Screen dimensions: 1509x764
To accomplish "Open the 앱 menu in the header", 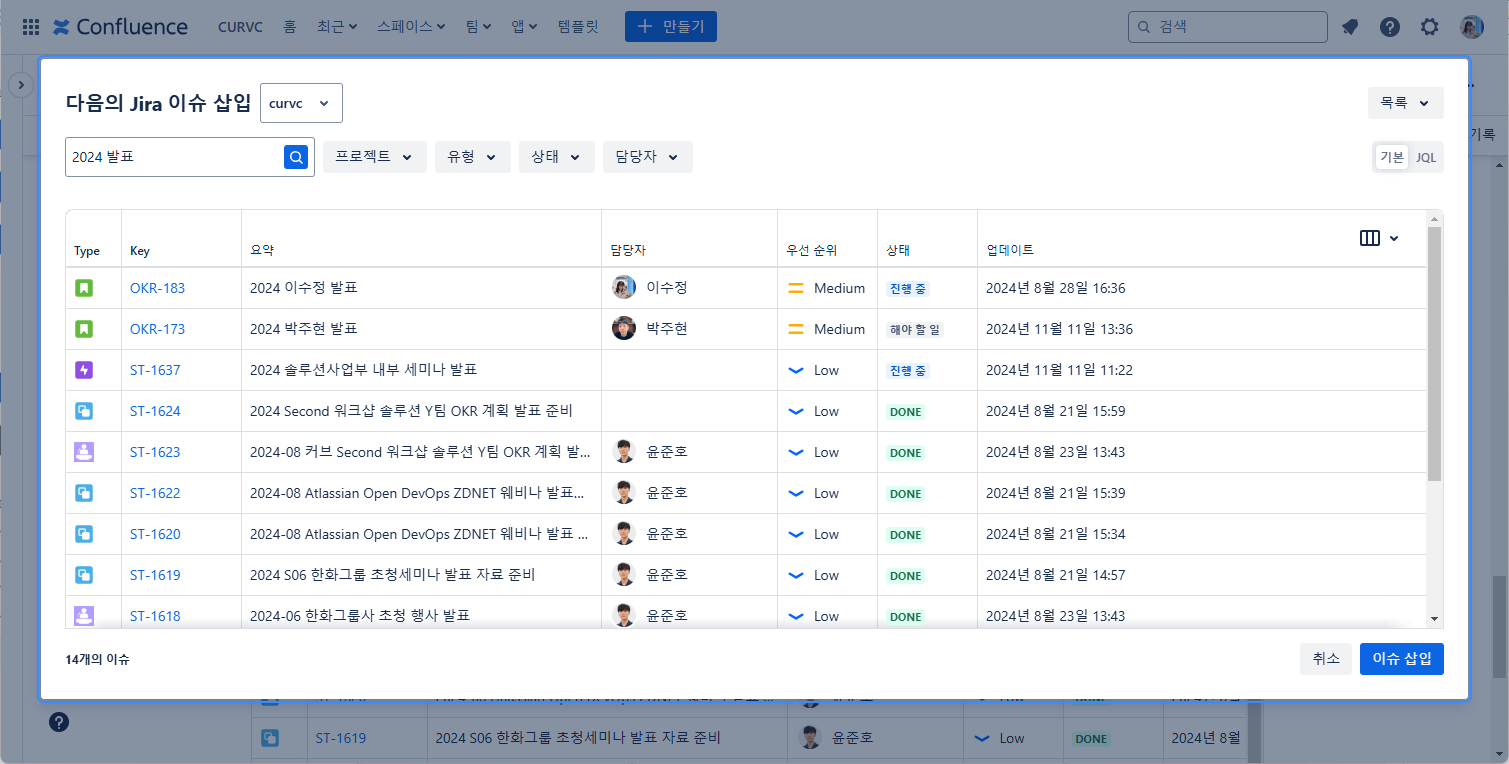I will (525, 27).
